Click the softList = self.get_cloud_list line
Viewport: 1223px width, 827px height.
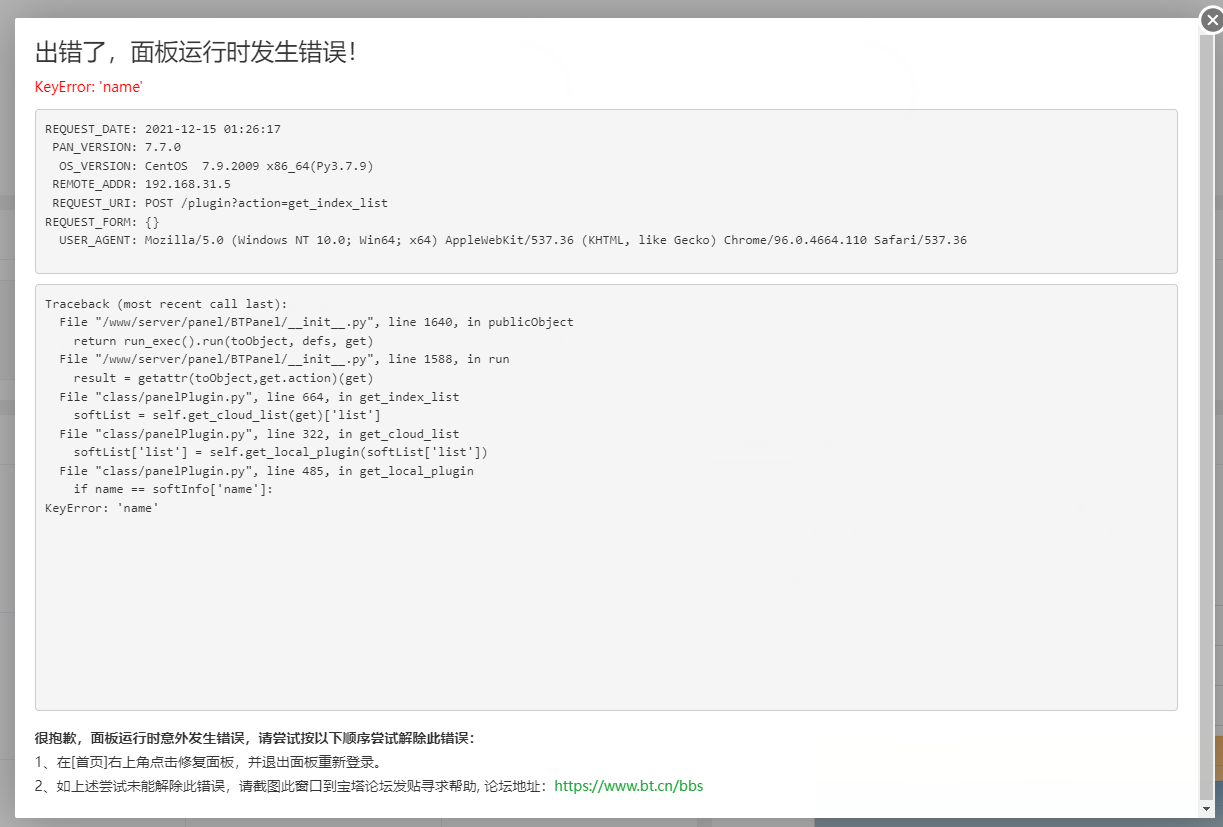tap(227, 415)
